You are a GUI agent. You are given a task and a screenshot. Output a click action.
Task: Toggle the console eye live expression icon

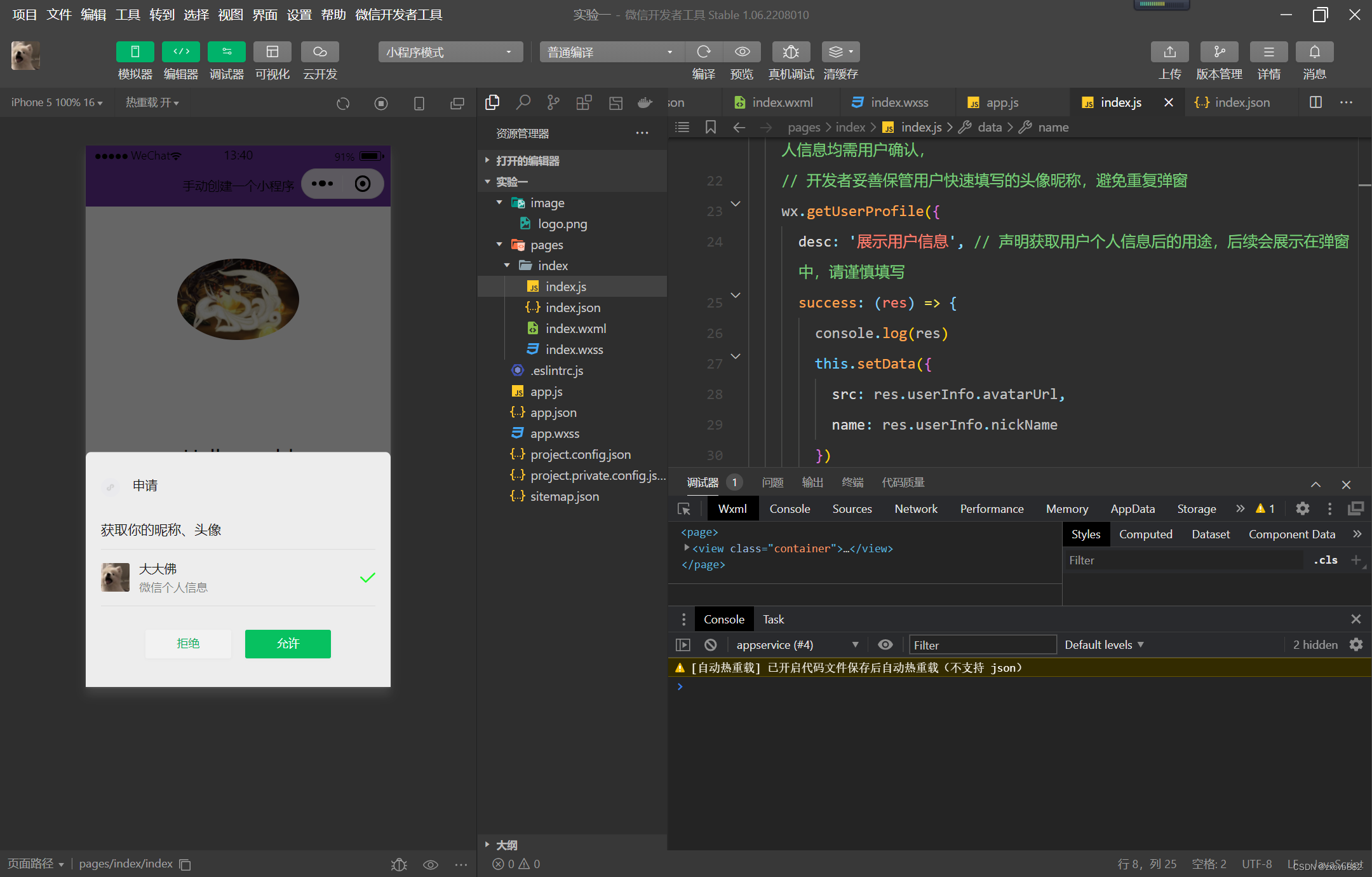pyautogui.click(x=885, y=645)
